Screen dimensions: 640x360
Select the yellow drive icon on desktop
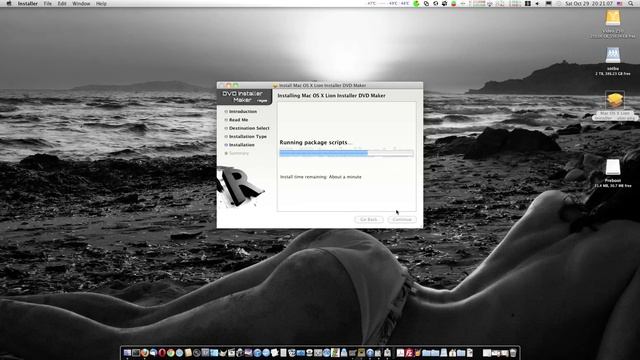[x=613, y=18]
